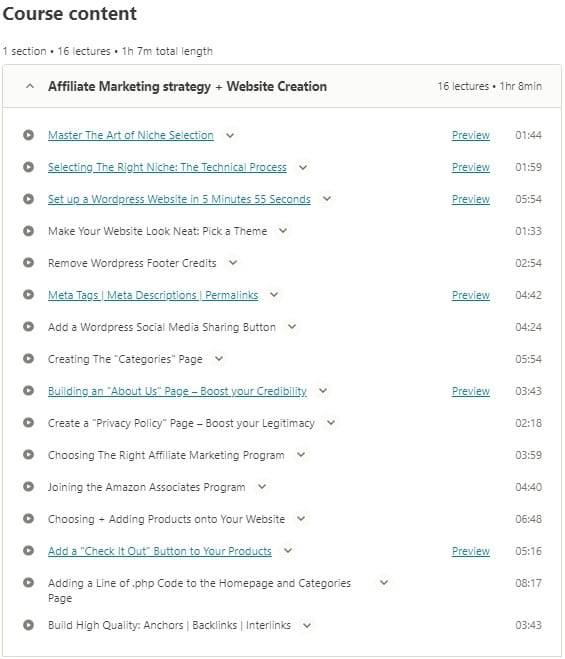
Task: Preview the Selecting The Right Niche lecture
Action: point(471,167)
